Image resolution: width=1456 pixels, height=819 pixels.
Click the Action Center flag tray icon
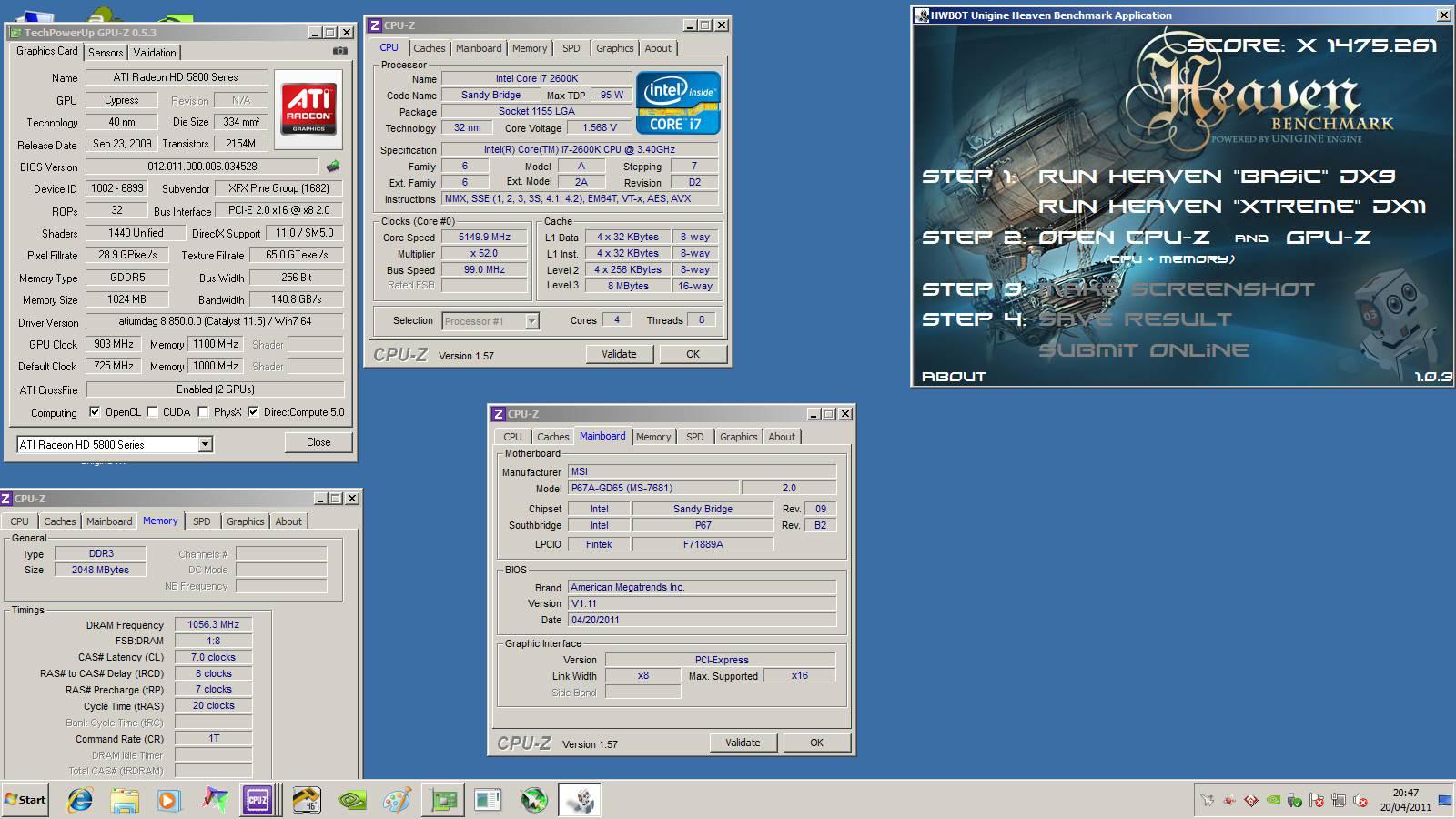[1317, 800]
